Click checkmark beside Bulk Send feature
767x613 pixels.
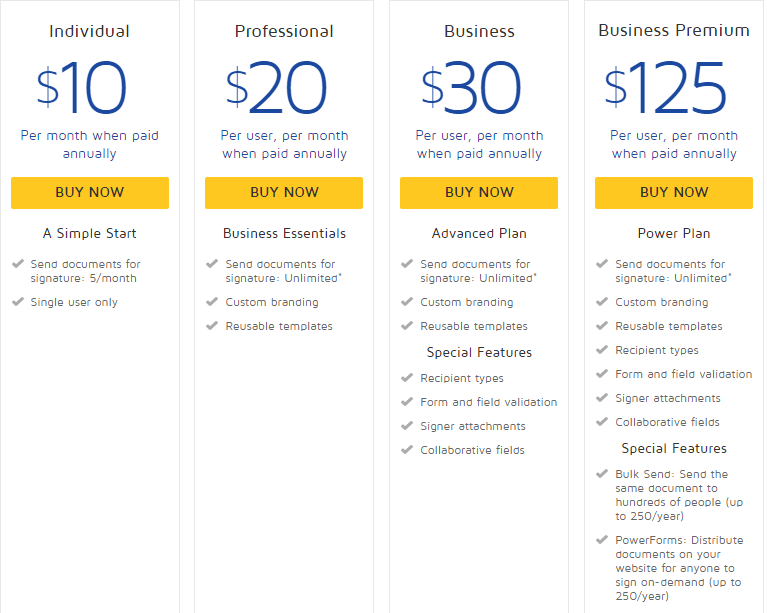click(x=602, y=474)
